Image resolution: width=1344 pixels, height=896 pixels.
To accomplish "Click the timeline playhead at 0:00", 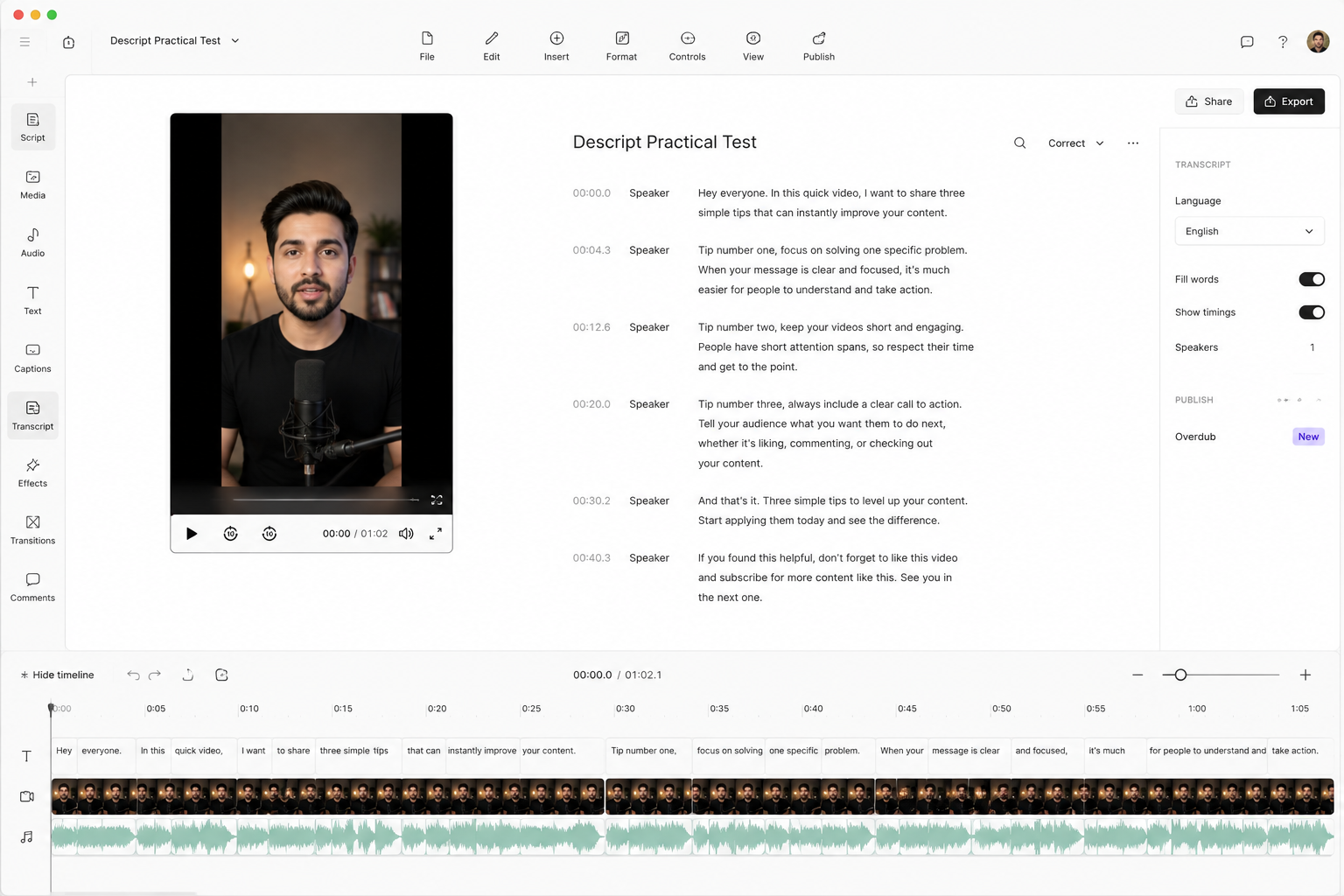I will click(51, 708).
